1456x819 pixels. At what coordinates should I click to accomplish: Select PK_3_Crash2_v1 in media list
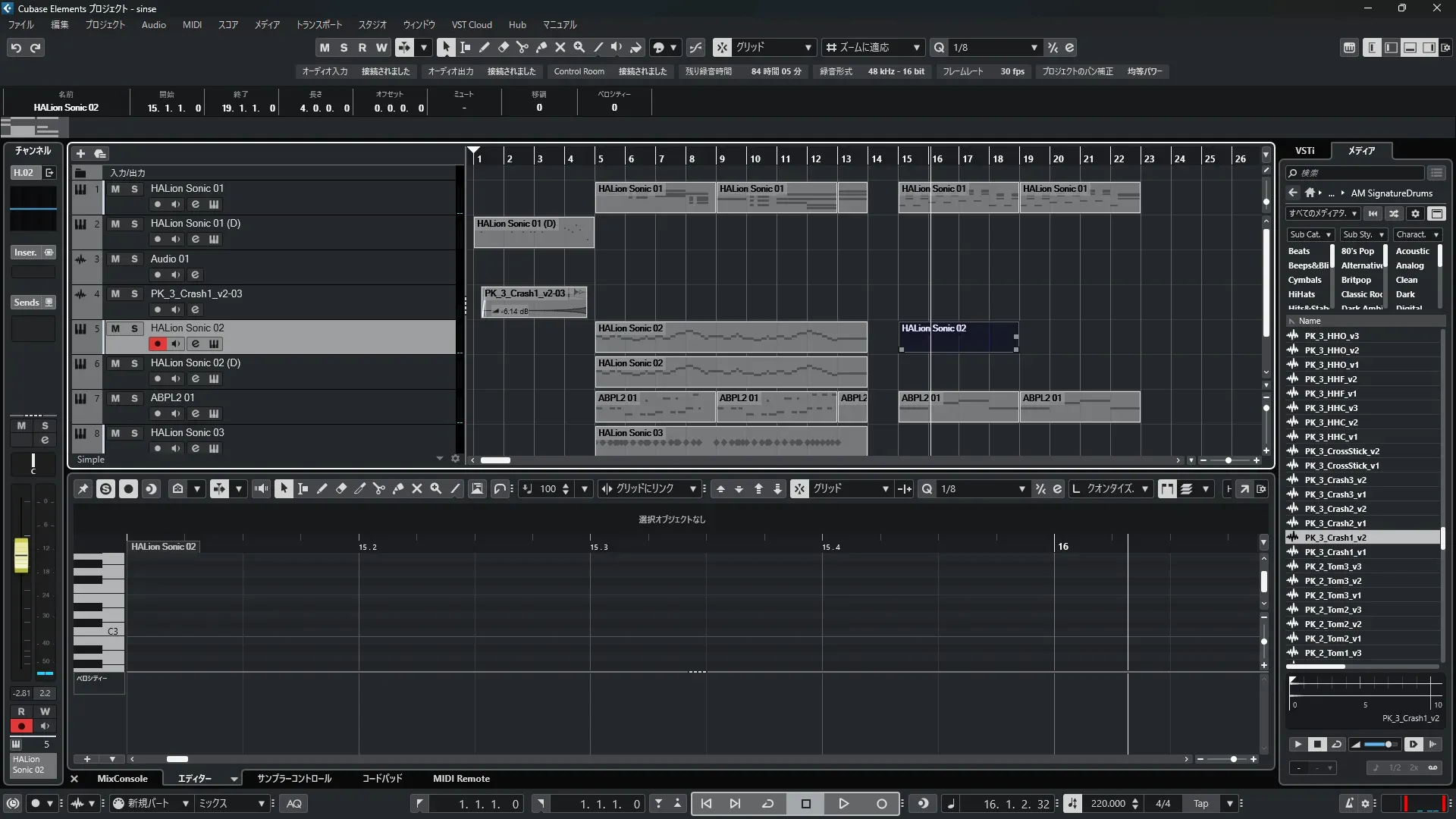(1335, 523)
